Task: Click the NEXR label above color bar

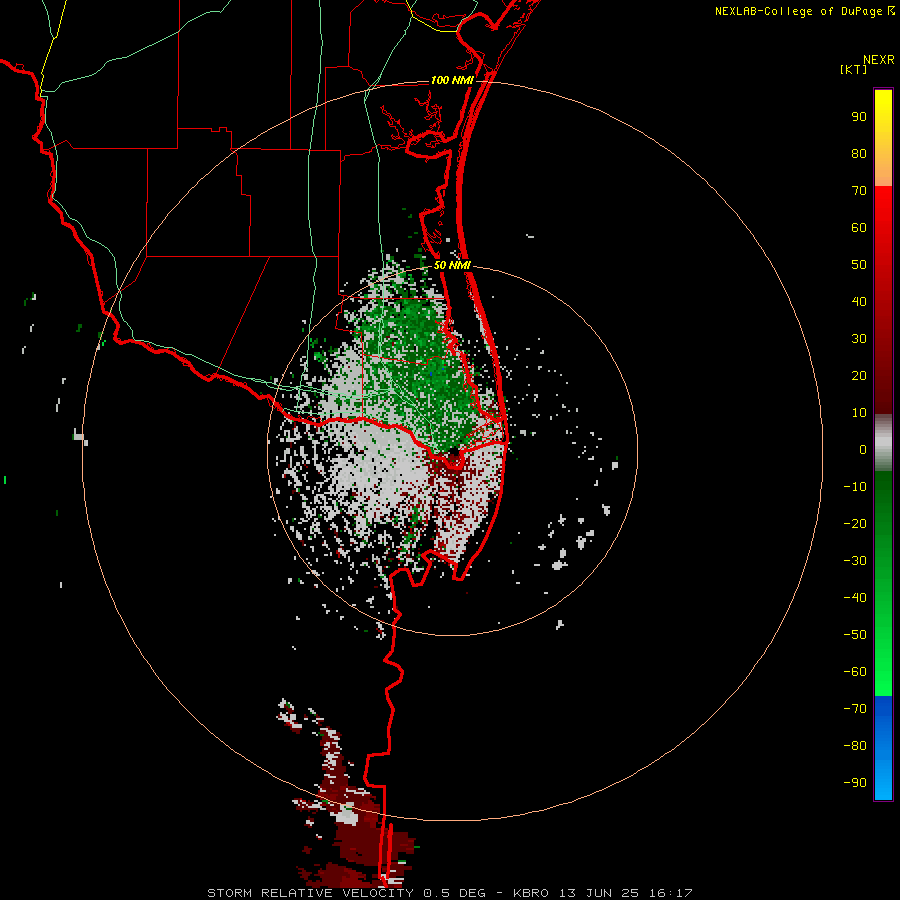Action: 879,60
